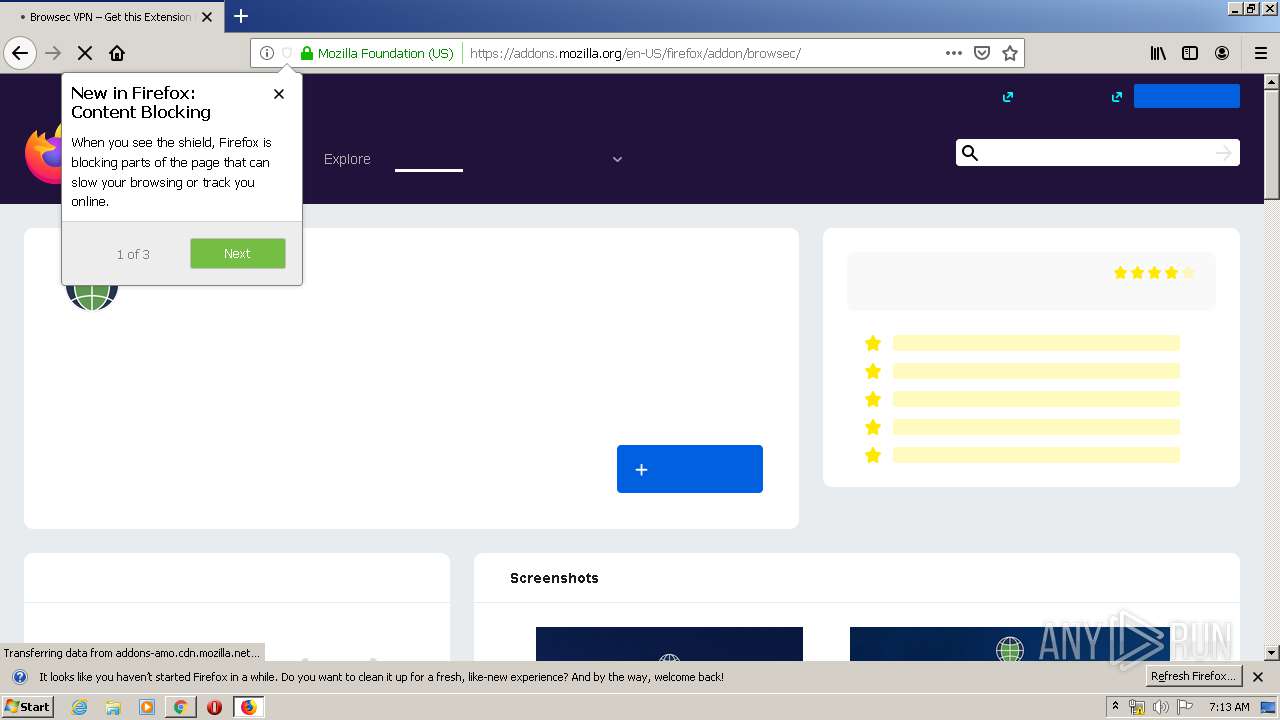
Task: Open a new tab
Action: 241,16
